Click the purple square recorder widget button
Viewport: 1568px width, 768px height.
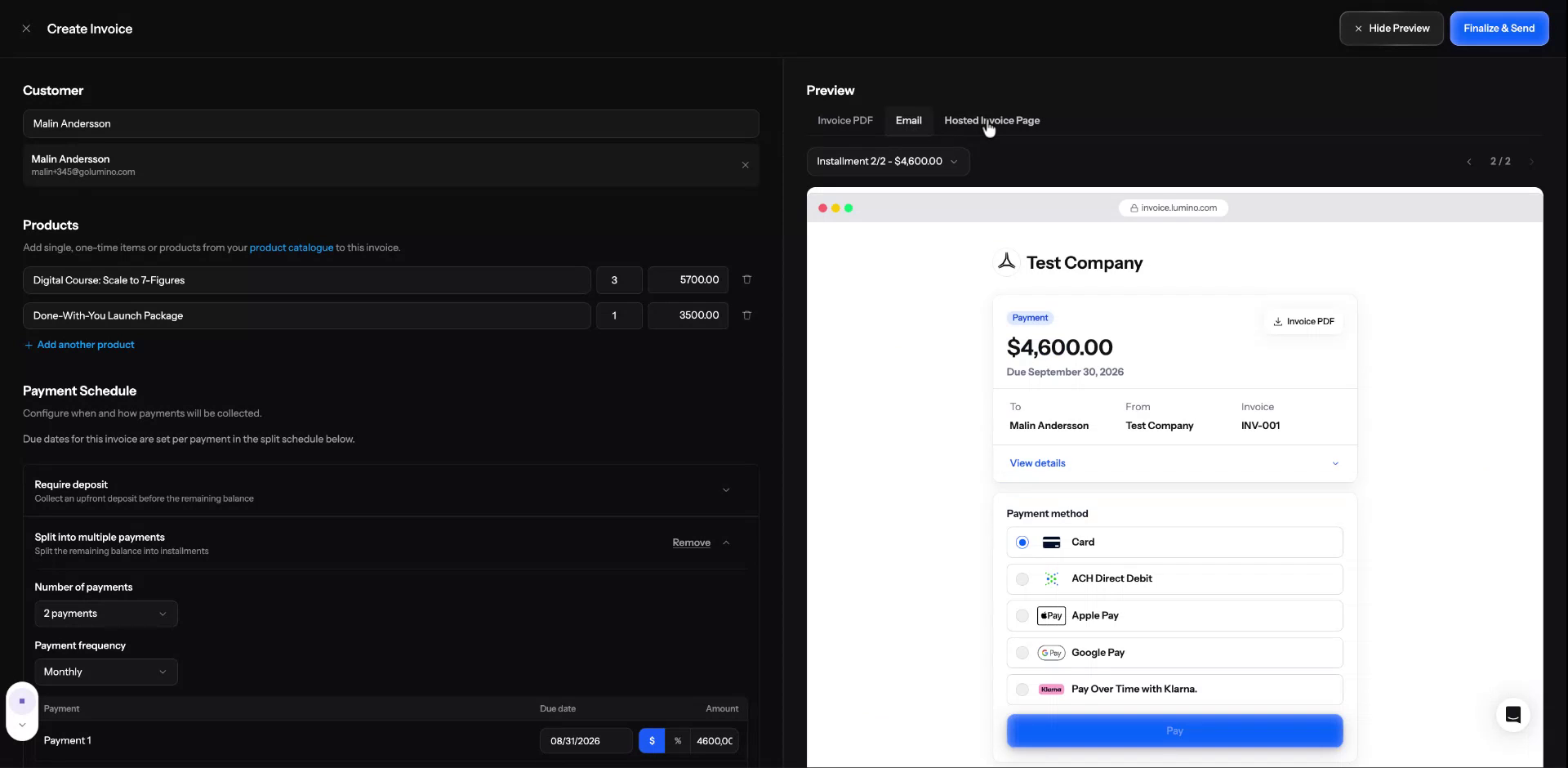22,701
